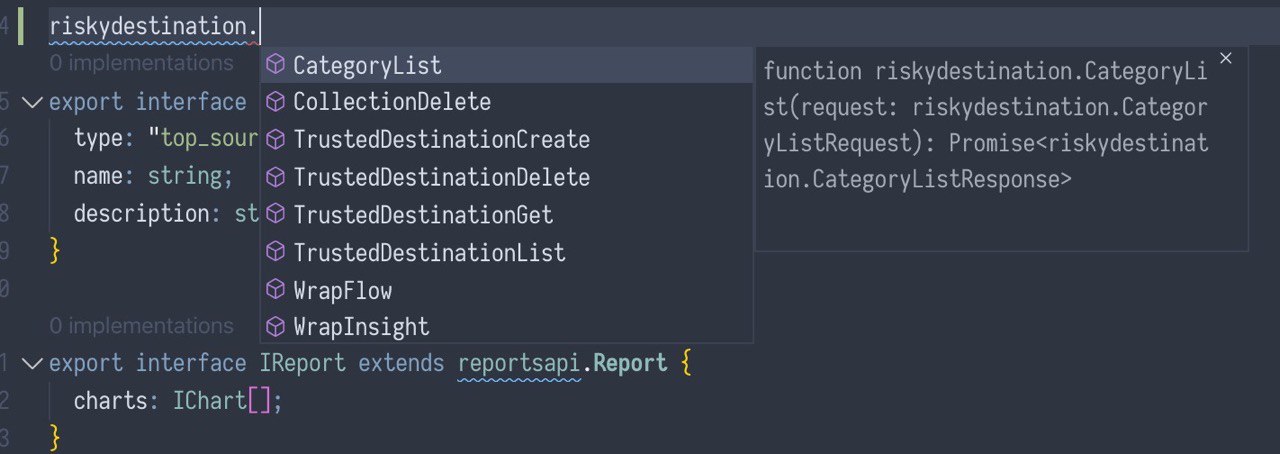
Task: Click the cube icon next to TrustedDestinationCreate
Action: [276, 140]
